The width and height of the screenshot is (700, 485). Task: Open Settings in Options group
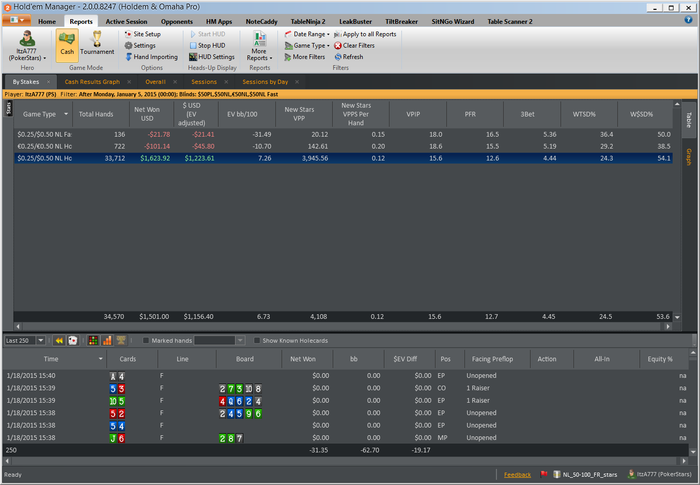pos(140,46)
